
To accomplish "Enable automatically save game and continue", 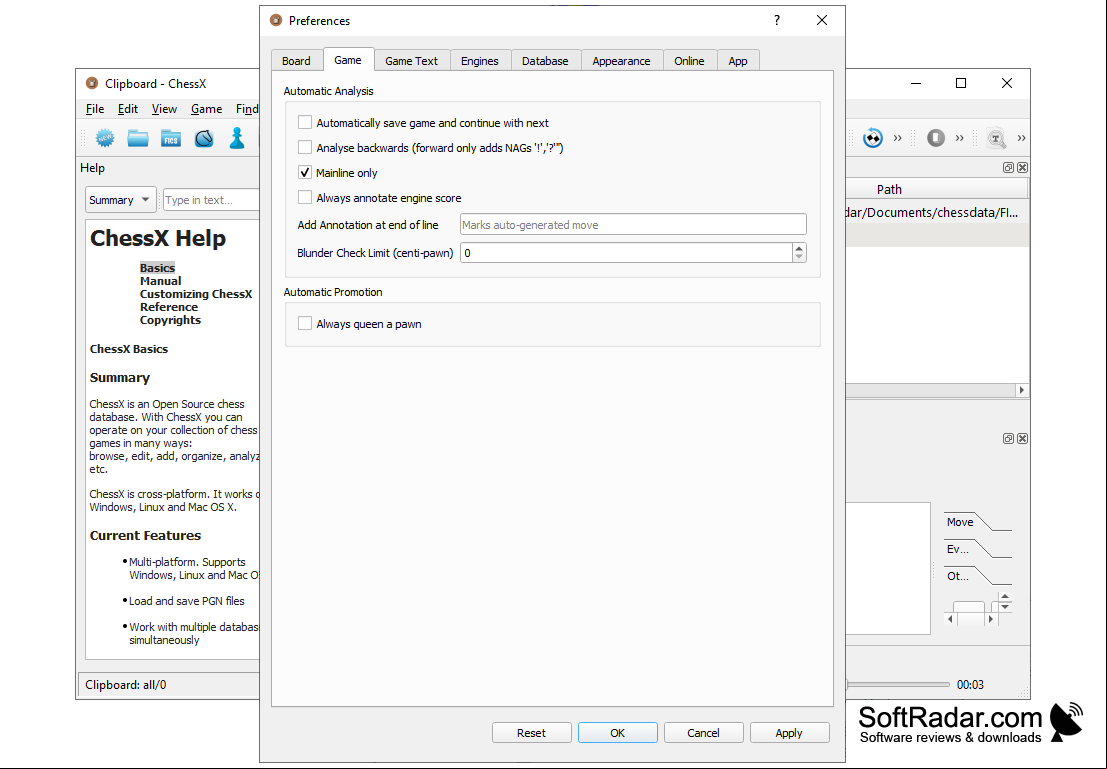I will tap(305, 122).
